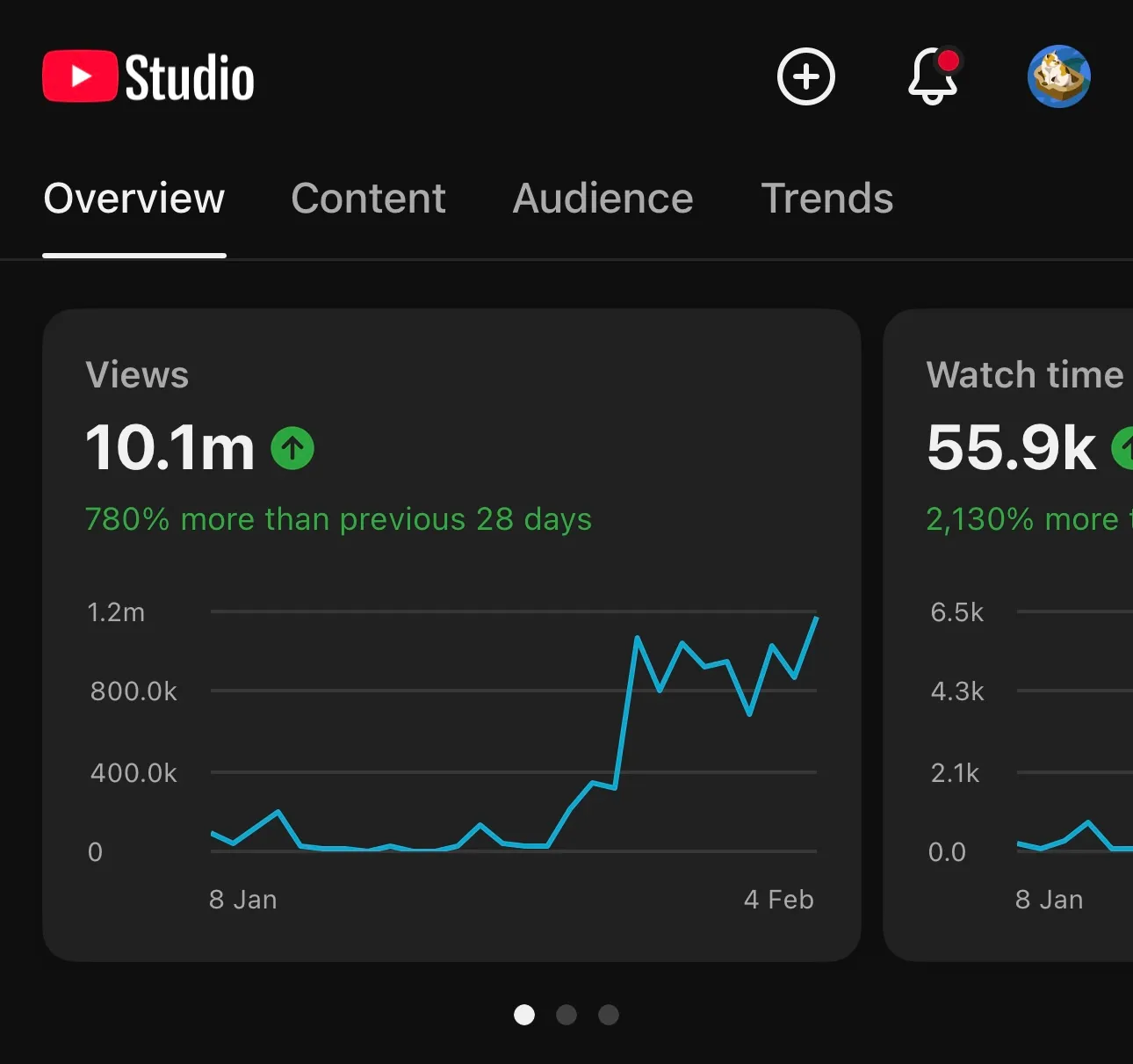
Task: Jump to the second carousel page dot
Action: pyautogui.click(x=566, y=1015)
